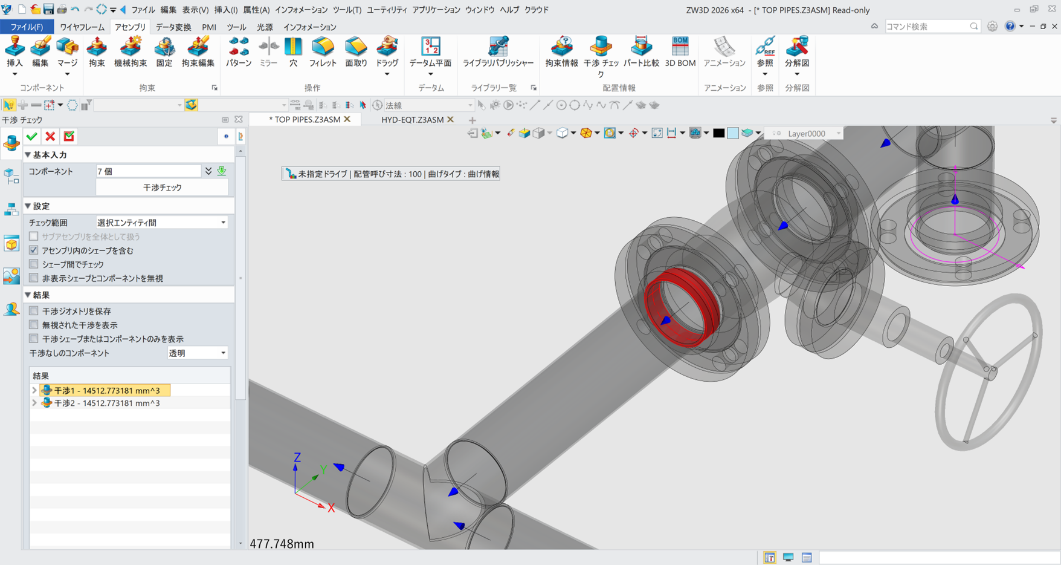This screenshot has width=1061, height=565.
Task: Uncheck アセンブリ内のシェープを含む
Action: [34, 250]
